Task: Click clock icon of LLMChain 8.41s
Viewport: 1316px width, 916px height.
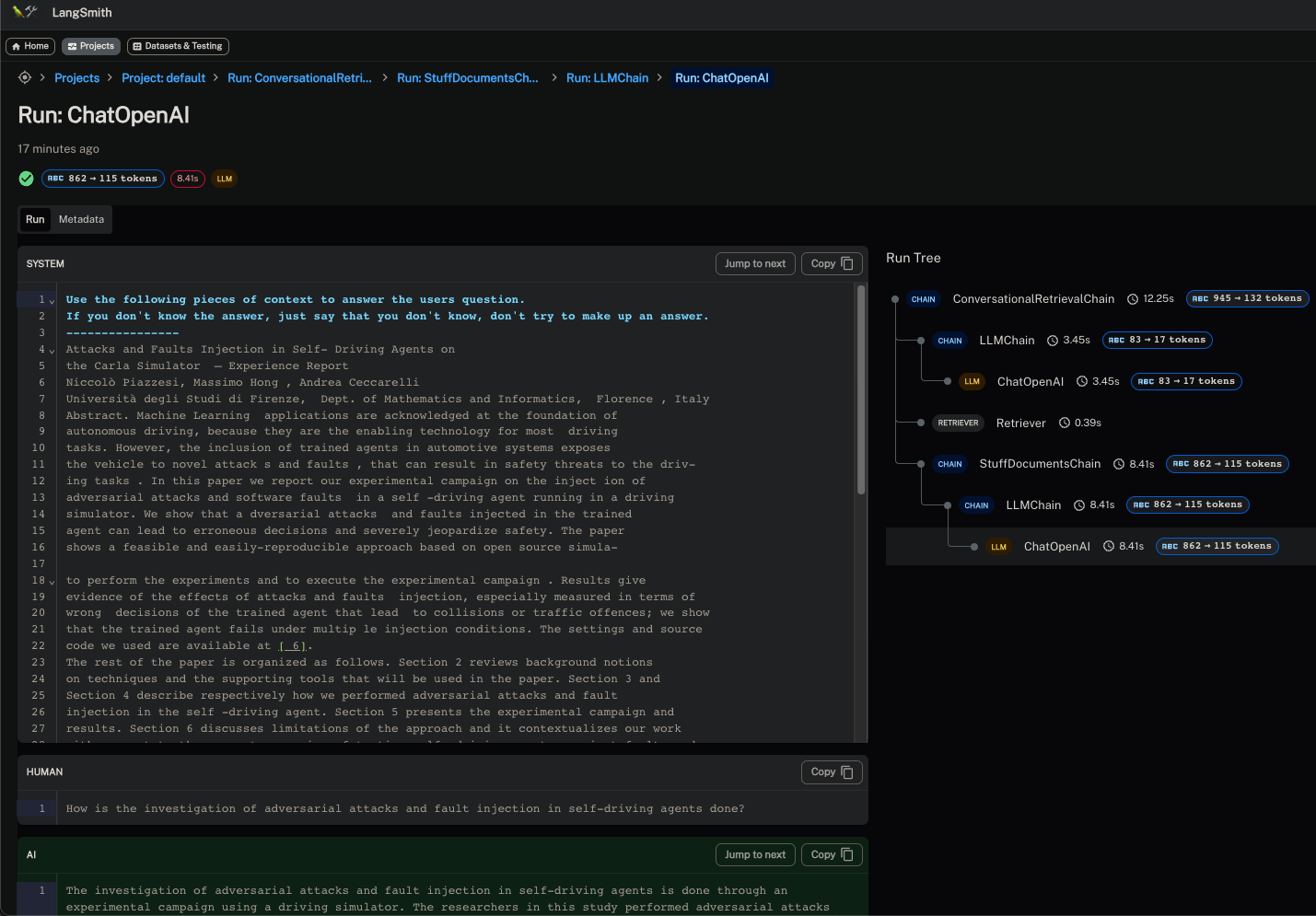Action: coord(1079,505)
